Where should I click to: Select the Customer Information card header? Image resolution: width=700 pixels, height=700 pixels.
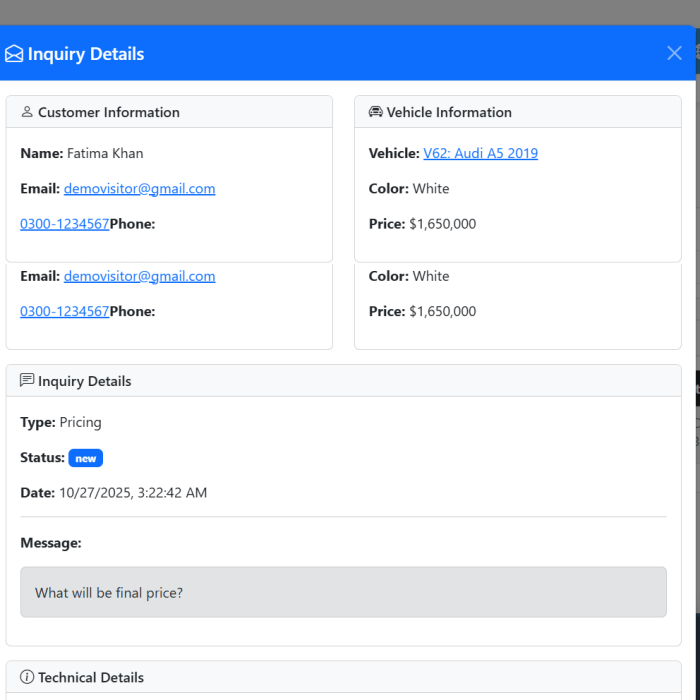point(169,112)
